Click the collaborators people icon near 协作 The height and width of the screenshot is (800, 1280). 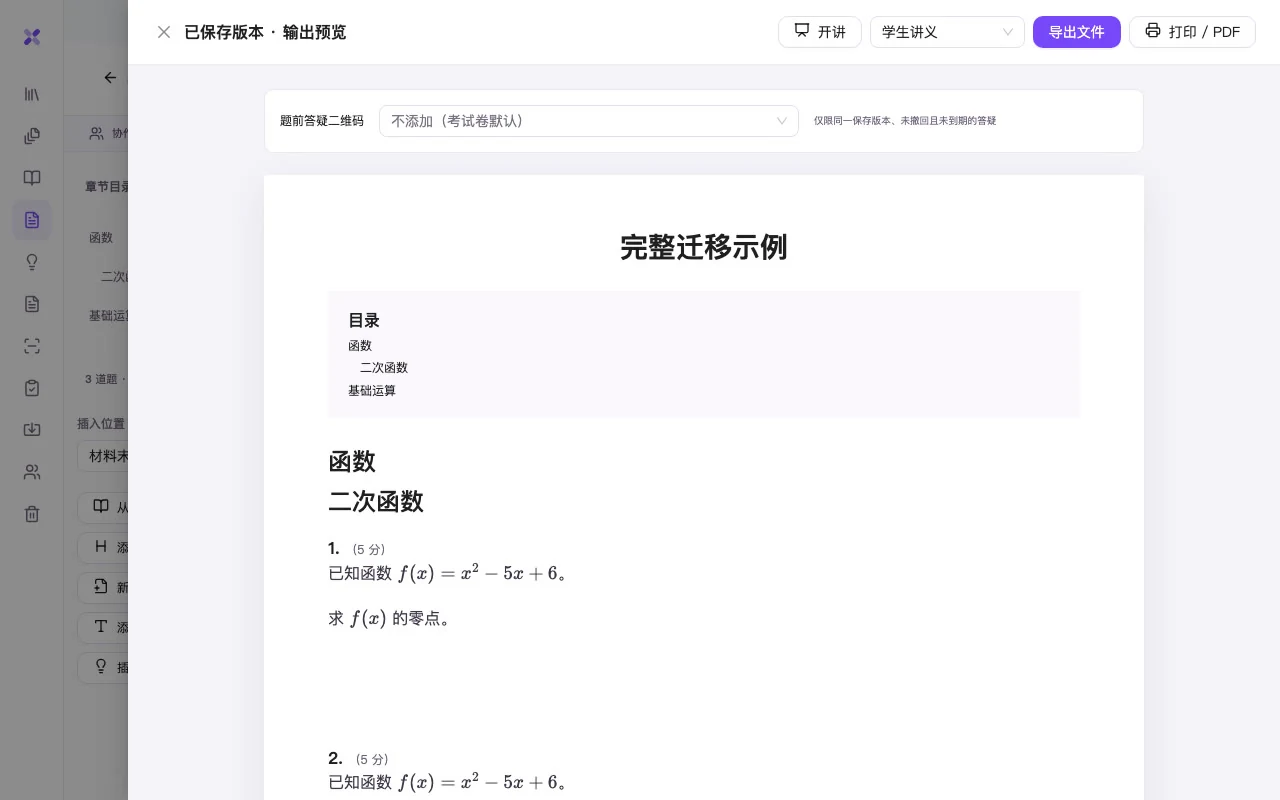pyautogui.click(x=97, y=133)
